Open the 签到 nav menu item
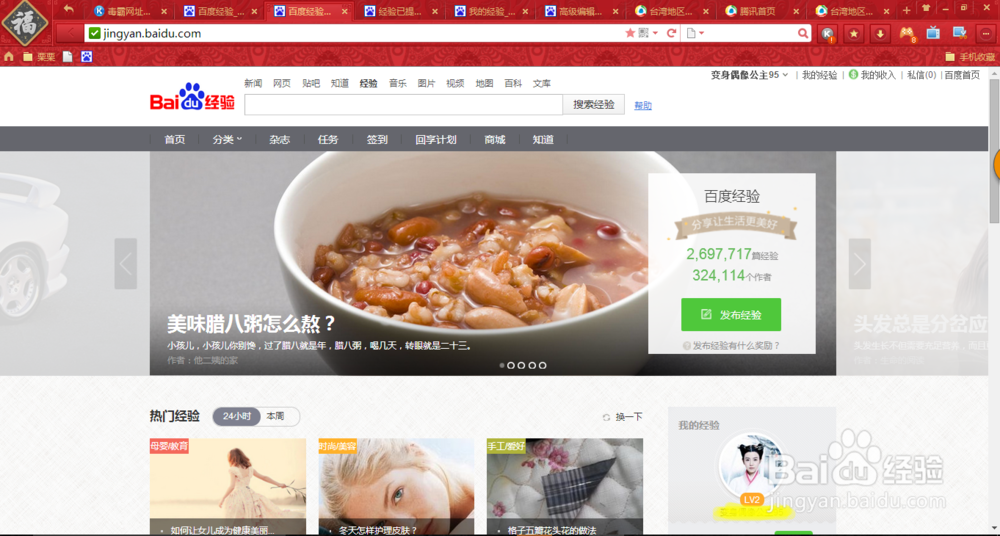 tap(377, 139)
